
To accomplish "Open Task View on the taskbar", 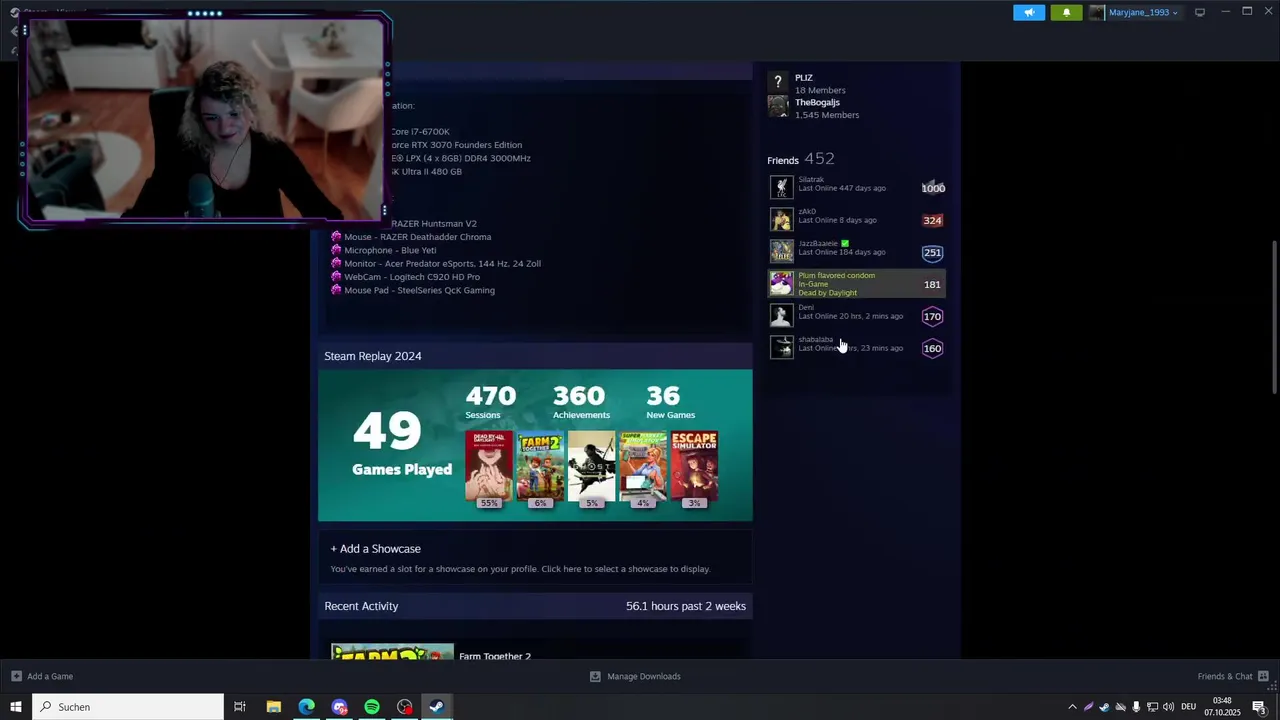I will coord(240,707).
